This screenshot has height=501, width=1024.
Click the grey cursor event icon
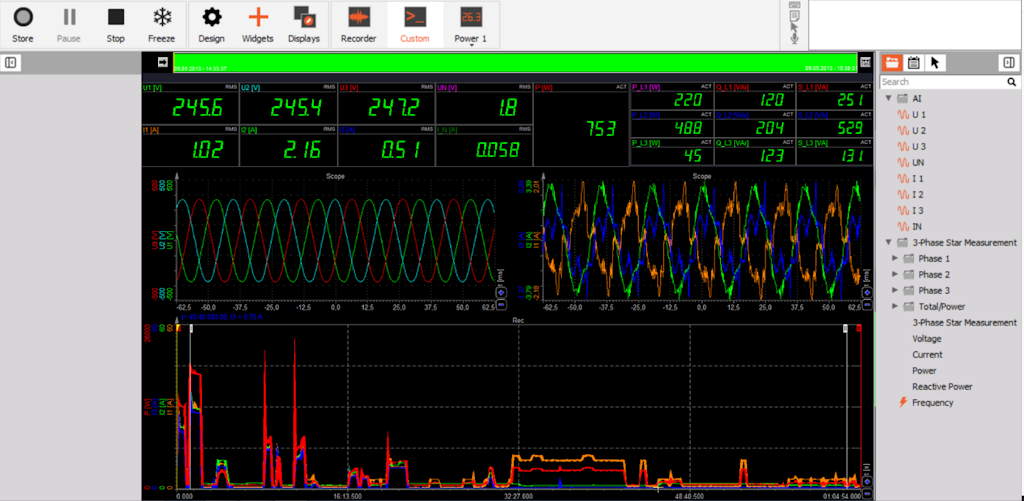click(794, 27)
